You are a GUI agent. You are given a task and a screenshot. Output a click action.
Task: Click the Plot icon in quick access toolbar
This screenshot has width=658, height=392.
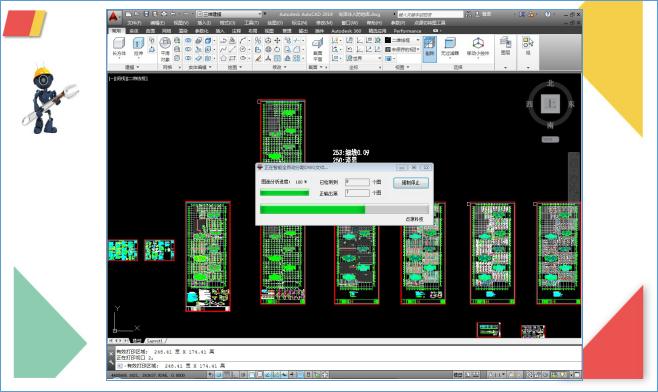tap(164, 14)
